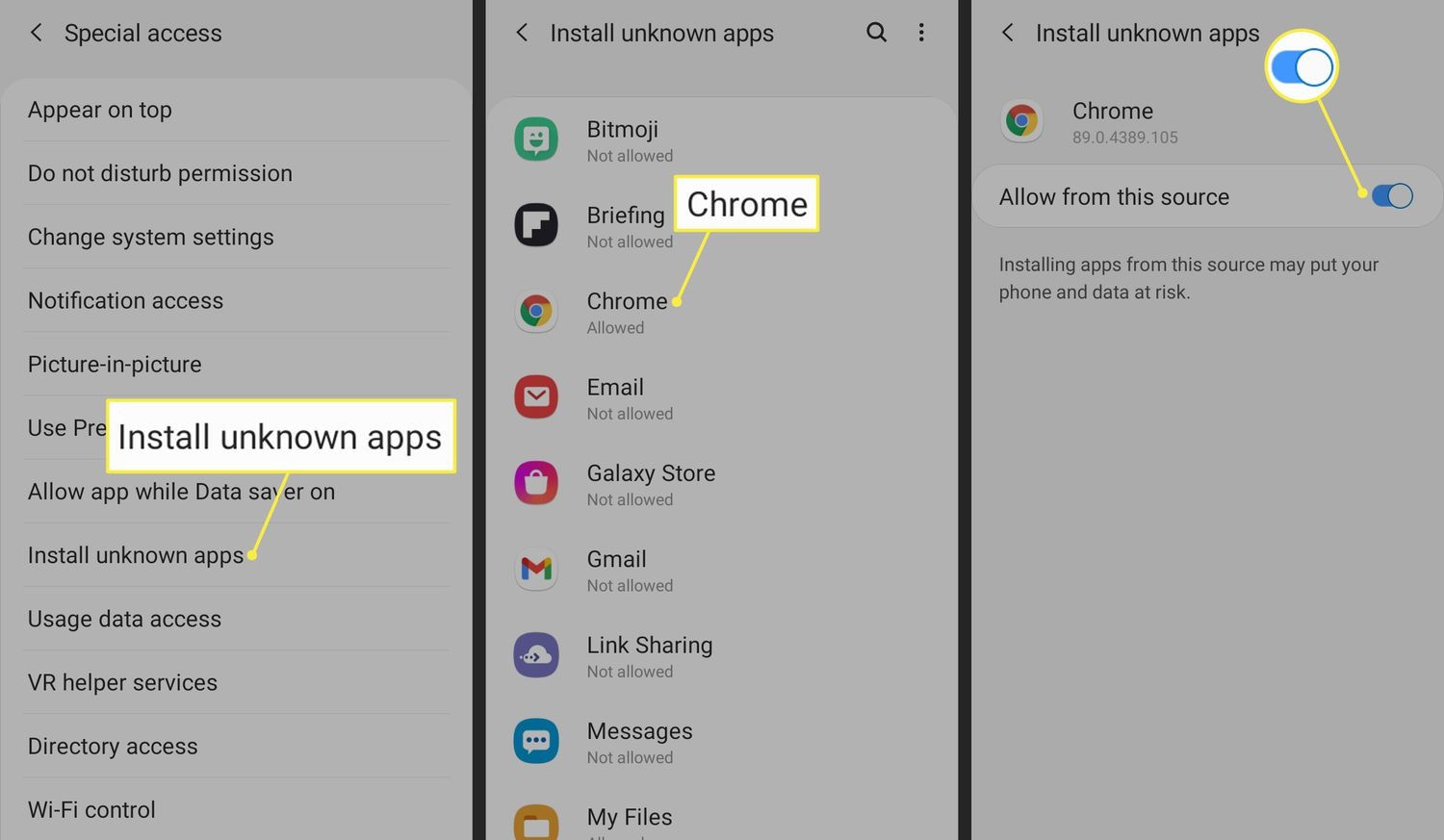
Task: Click Chrome's 'Allowed' status text
Action: coord(616,328)
